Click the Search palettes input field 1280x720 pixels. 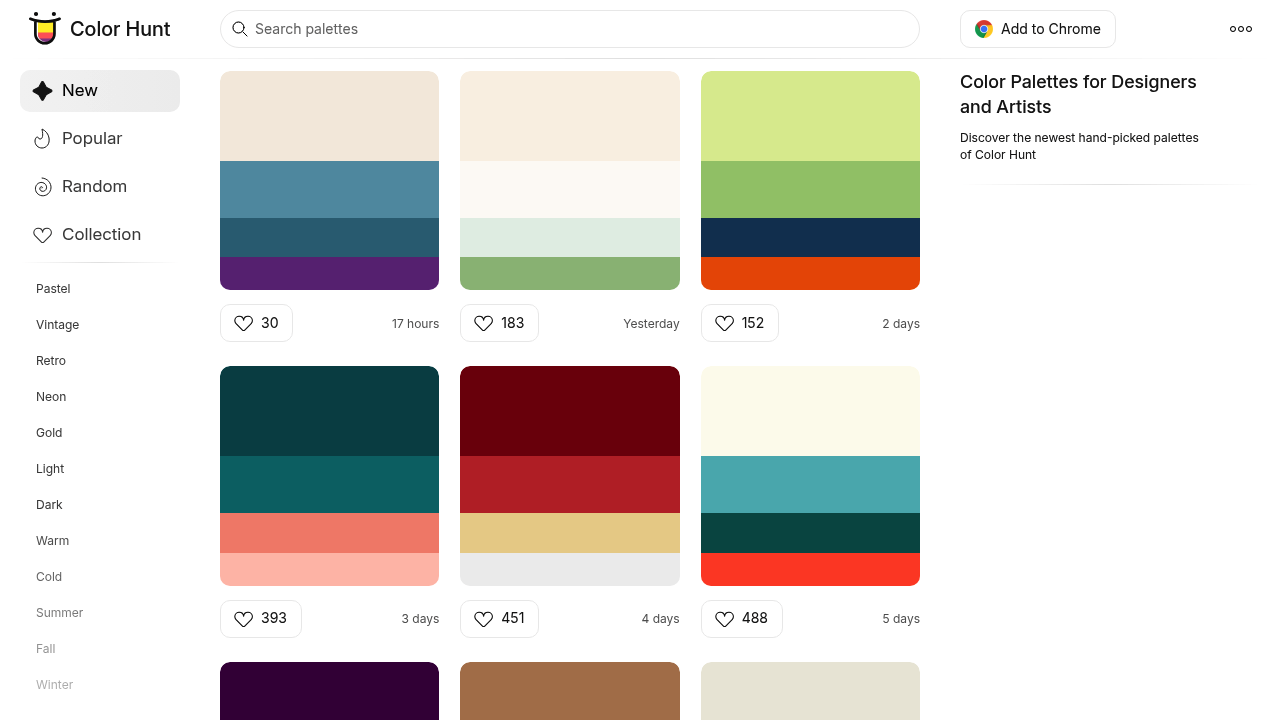tap(569, 29)
